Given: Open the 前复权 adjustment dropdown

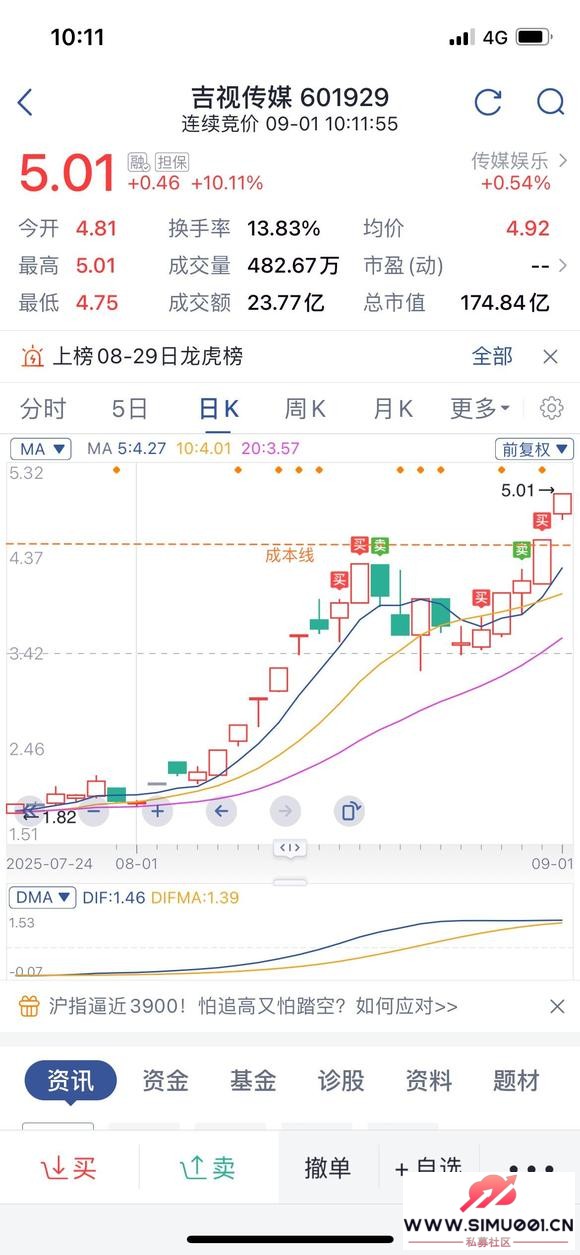Looking at the screenshot, I should click(x=535, y=449).
